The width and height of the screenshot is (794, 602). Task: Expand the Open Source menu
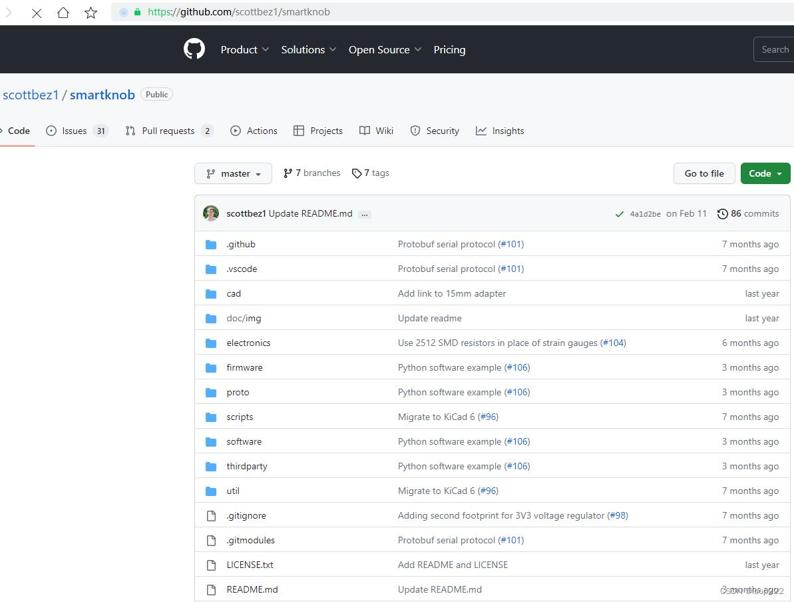tap(385, 50)
